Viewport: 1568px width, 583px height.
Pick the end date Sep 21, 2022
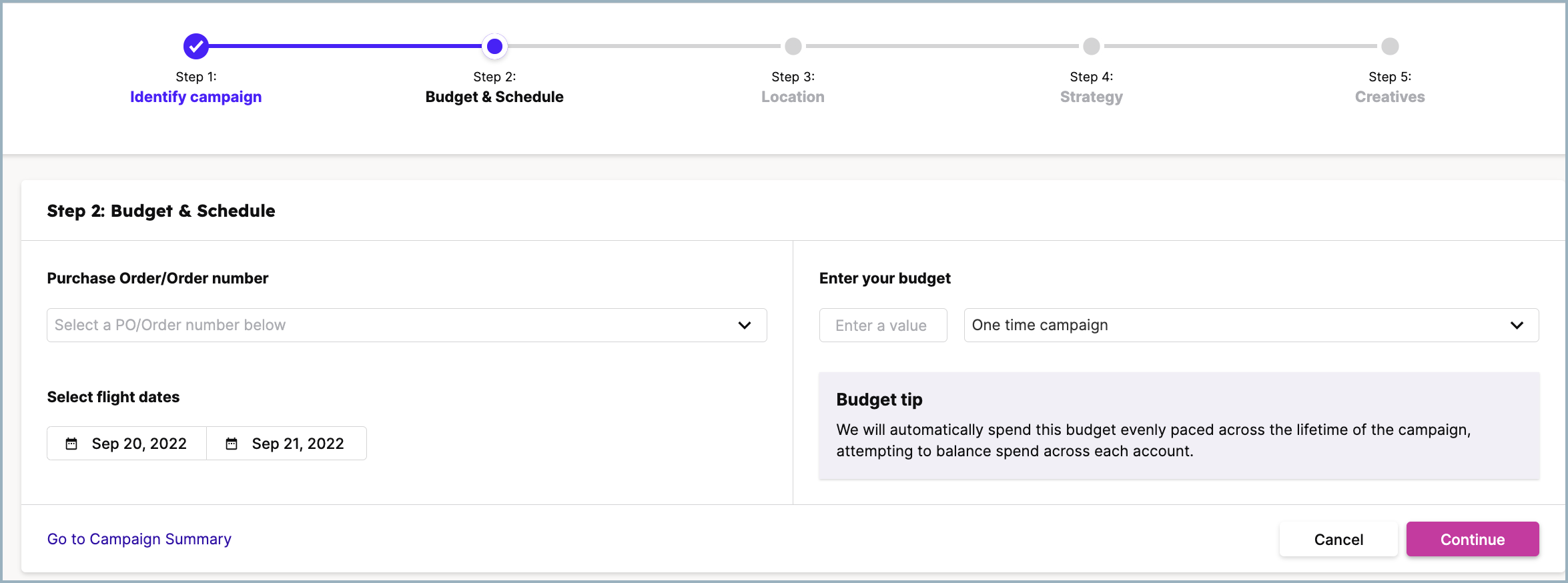(287, 444)
